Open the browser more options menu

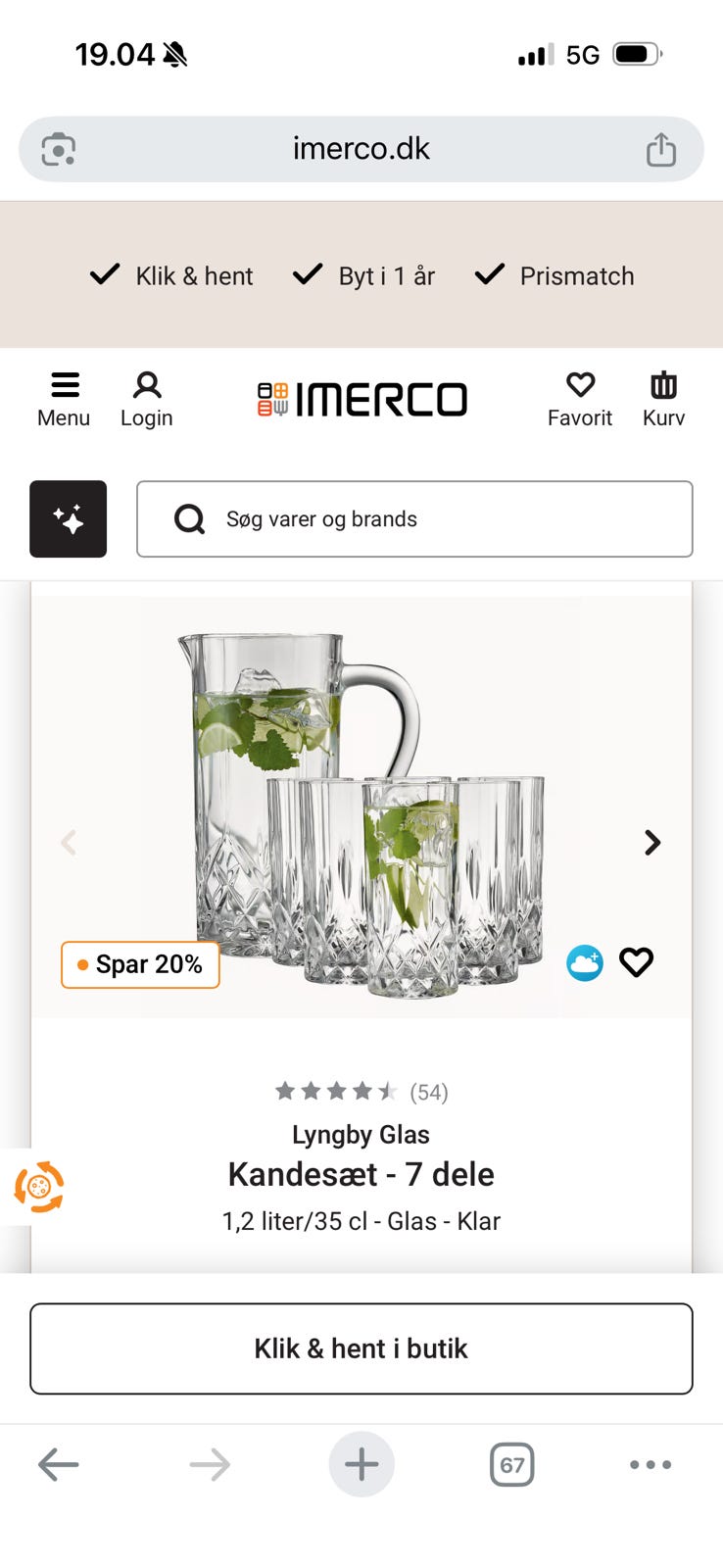pyautogui.click(x=651, y=1465)
